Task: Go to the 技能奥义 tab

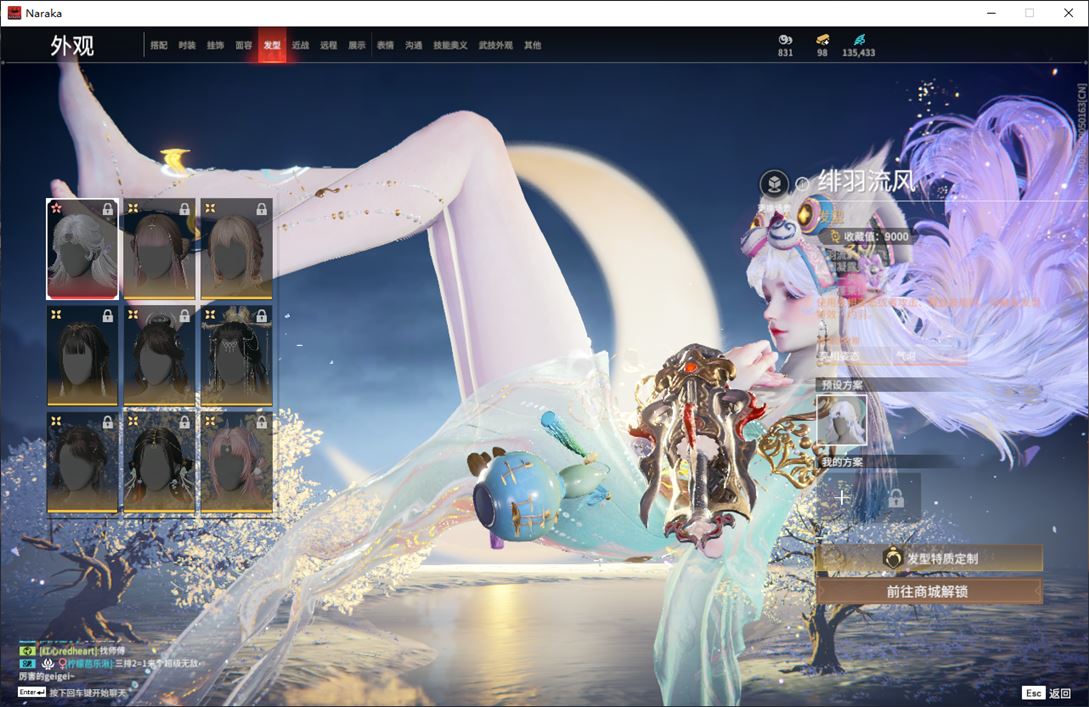Action: 449,46
